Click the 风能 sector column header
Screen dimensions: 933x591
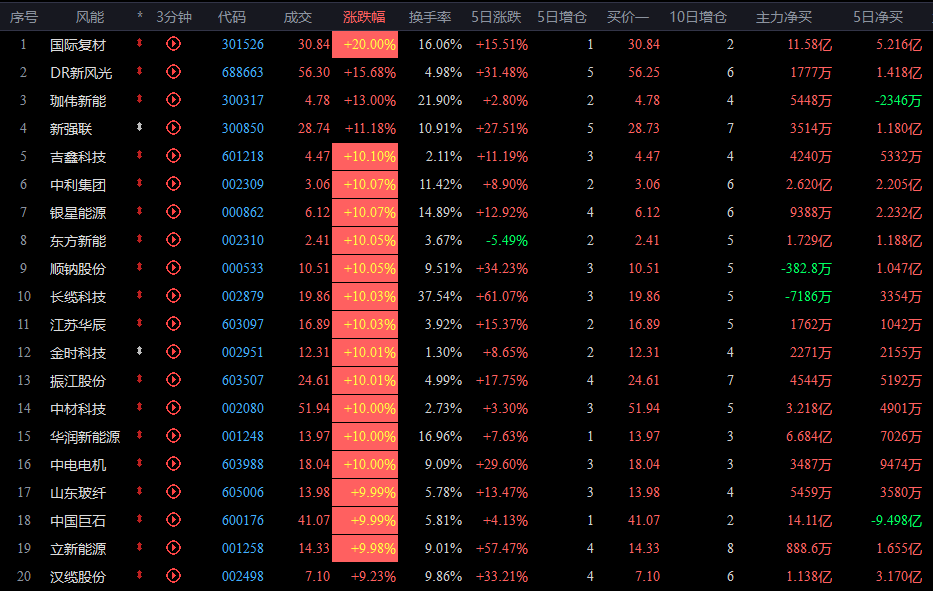(x=90, y=17)
